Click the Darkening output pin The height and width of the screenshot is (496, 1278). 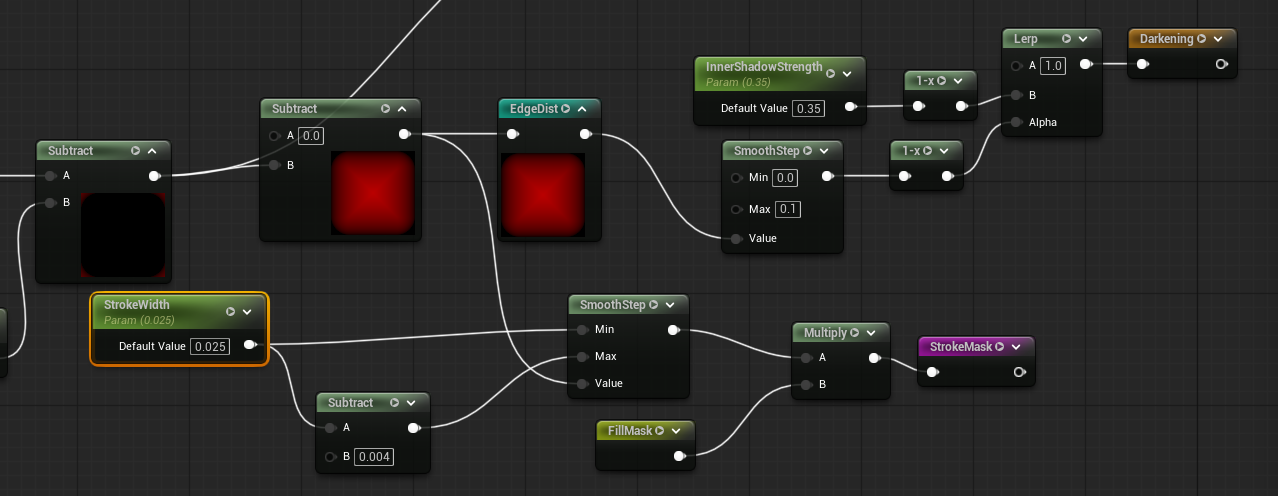[x=1220, y=64]
